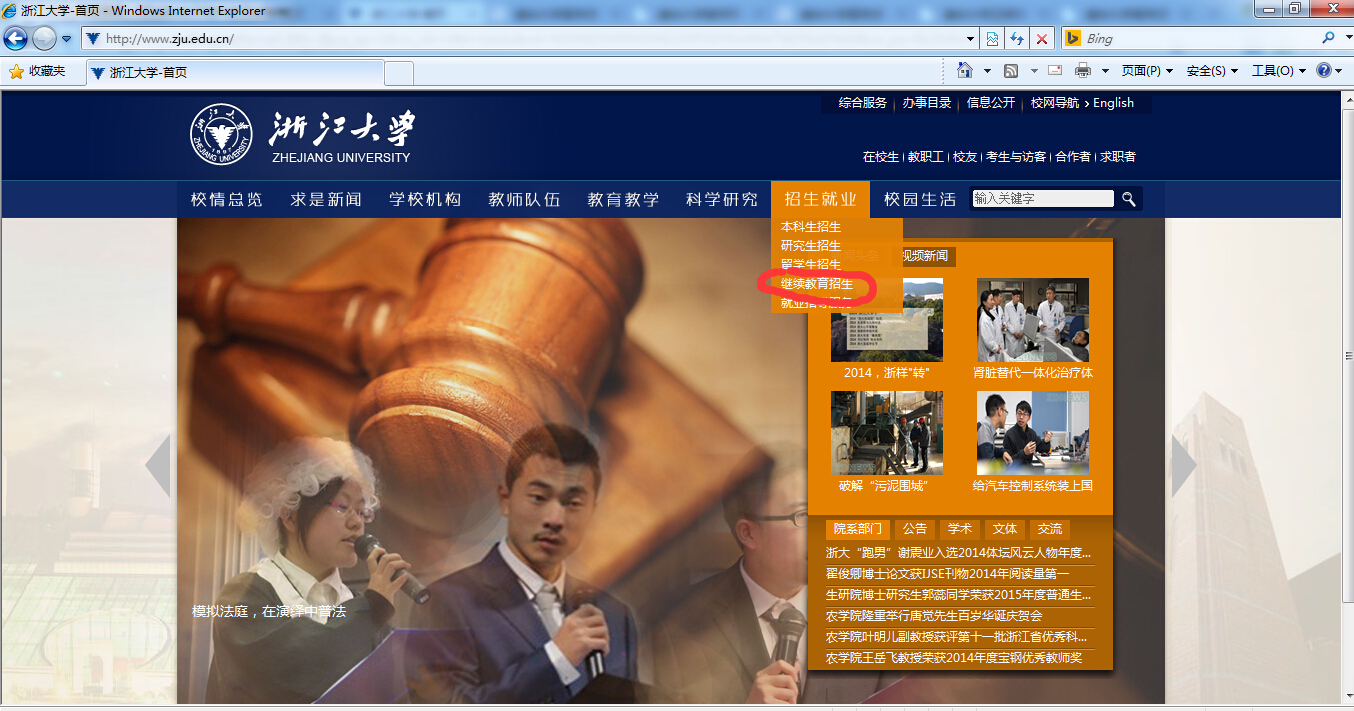
Task: Open the 教师队伍 navigation item
Action: 524,199
